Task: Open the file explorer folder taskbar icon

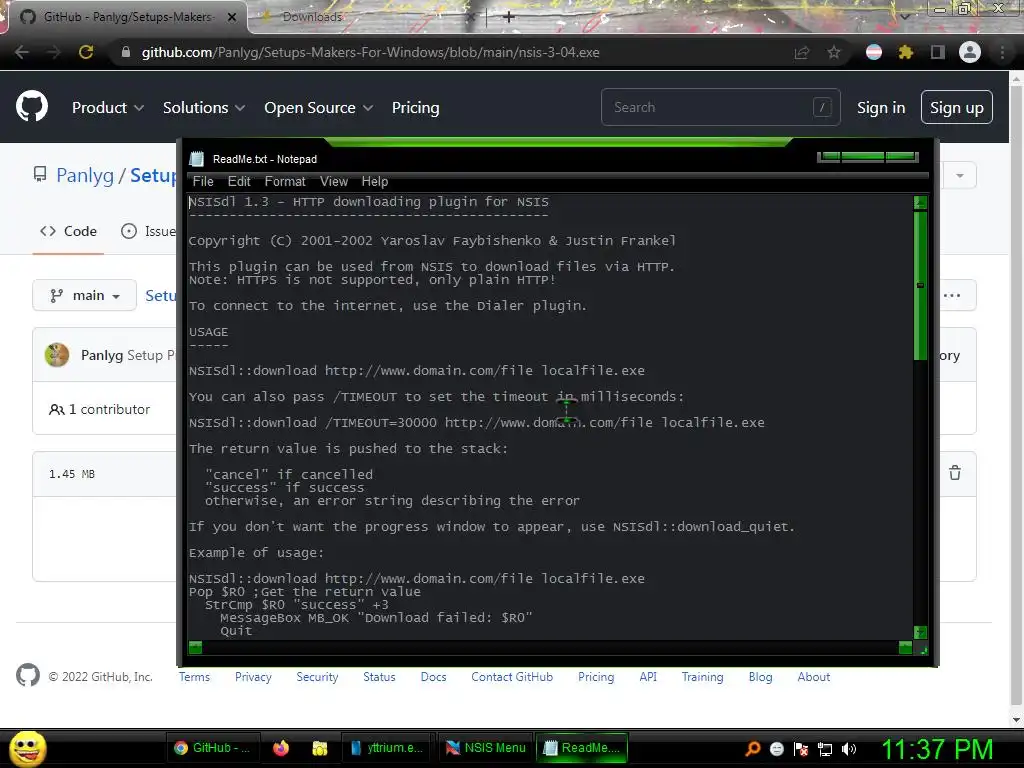Action: [319, 748]
